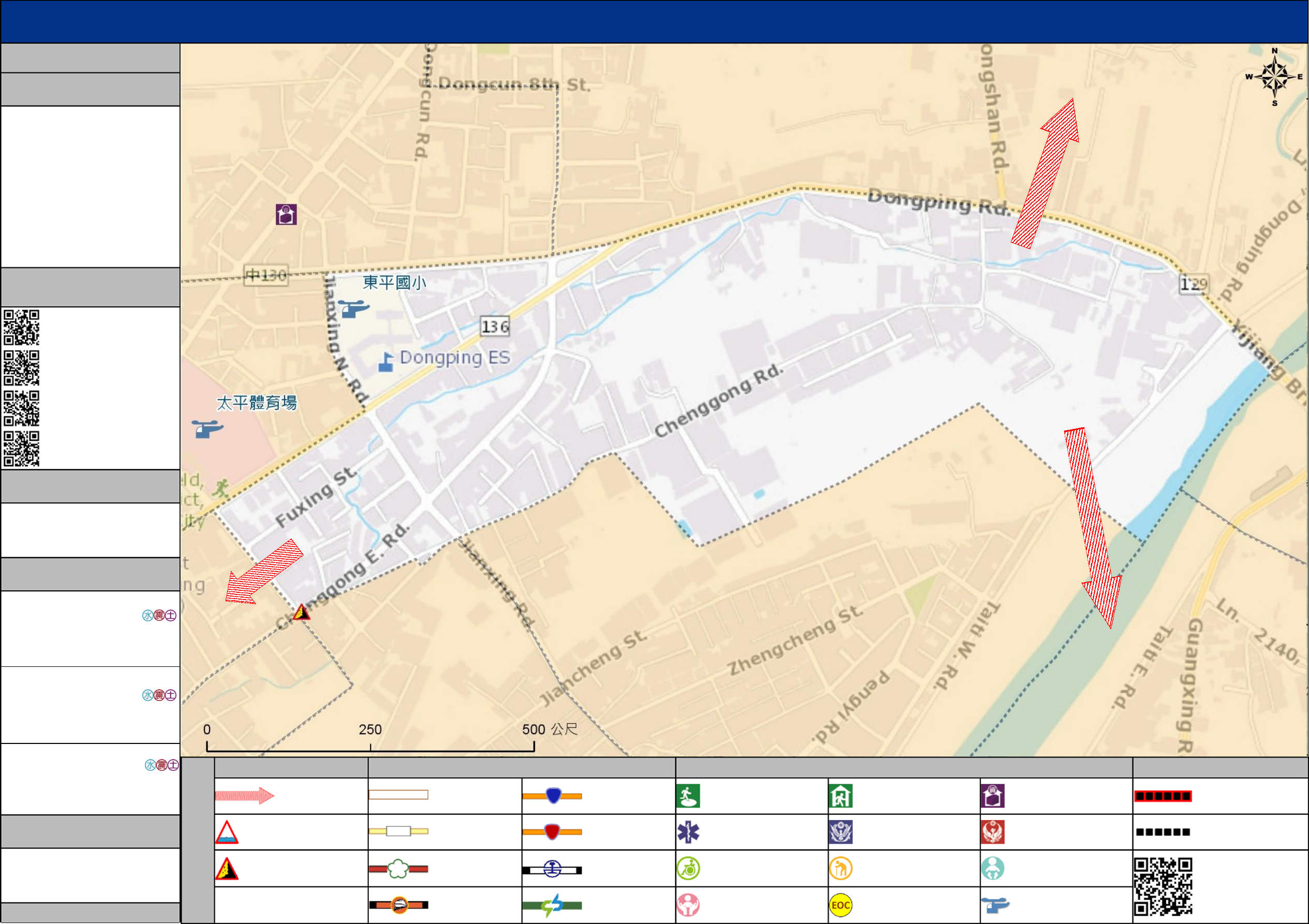Image resolution: width=1309 pixels, height=924 pixels.
Task: Click the compass rose north indicator
Action: pos(1275,77)
